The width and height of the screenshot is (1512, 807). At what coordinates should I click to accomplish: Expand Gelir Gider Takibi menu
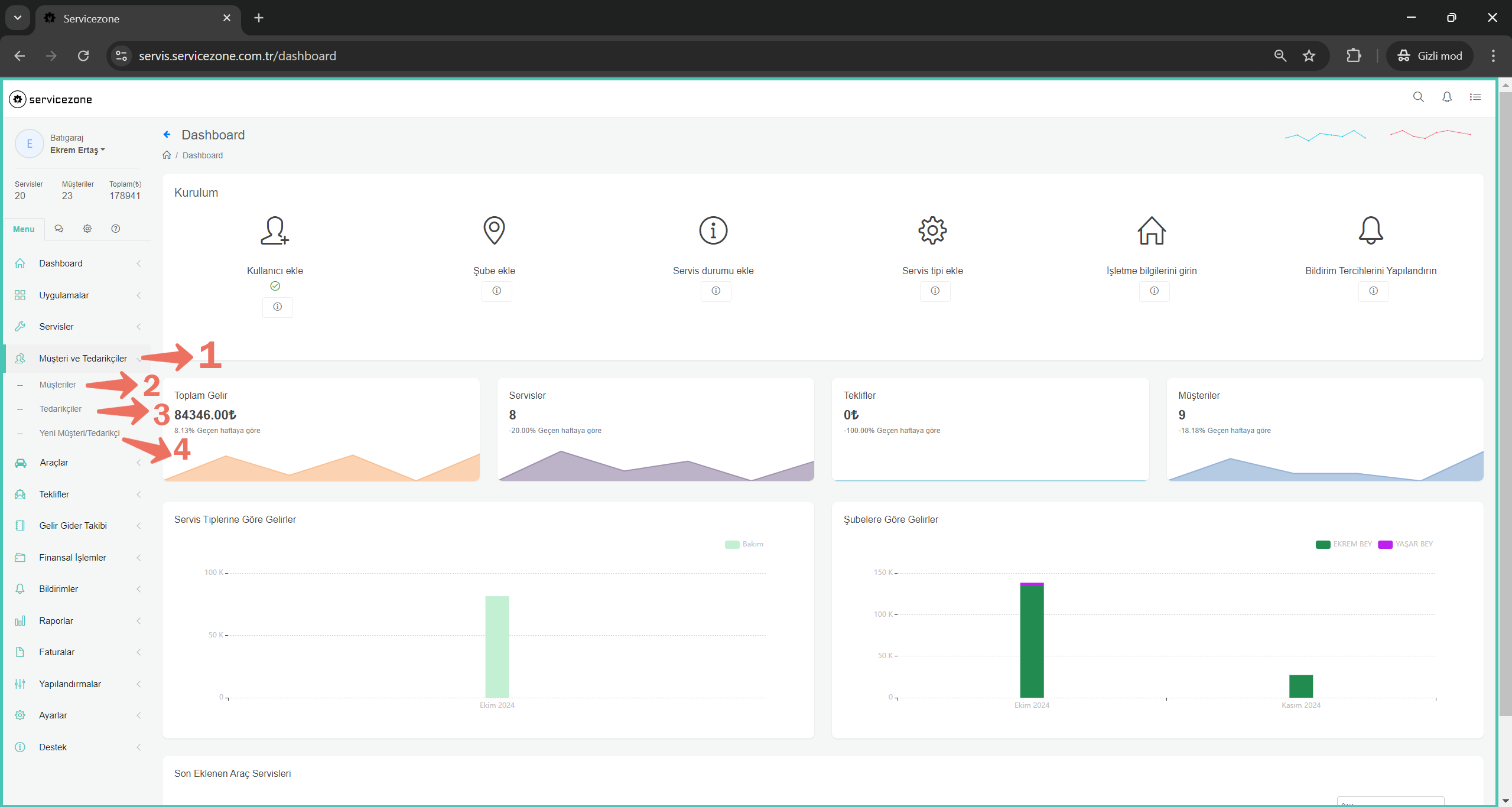pos(73,526)
